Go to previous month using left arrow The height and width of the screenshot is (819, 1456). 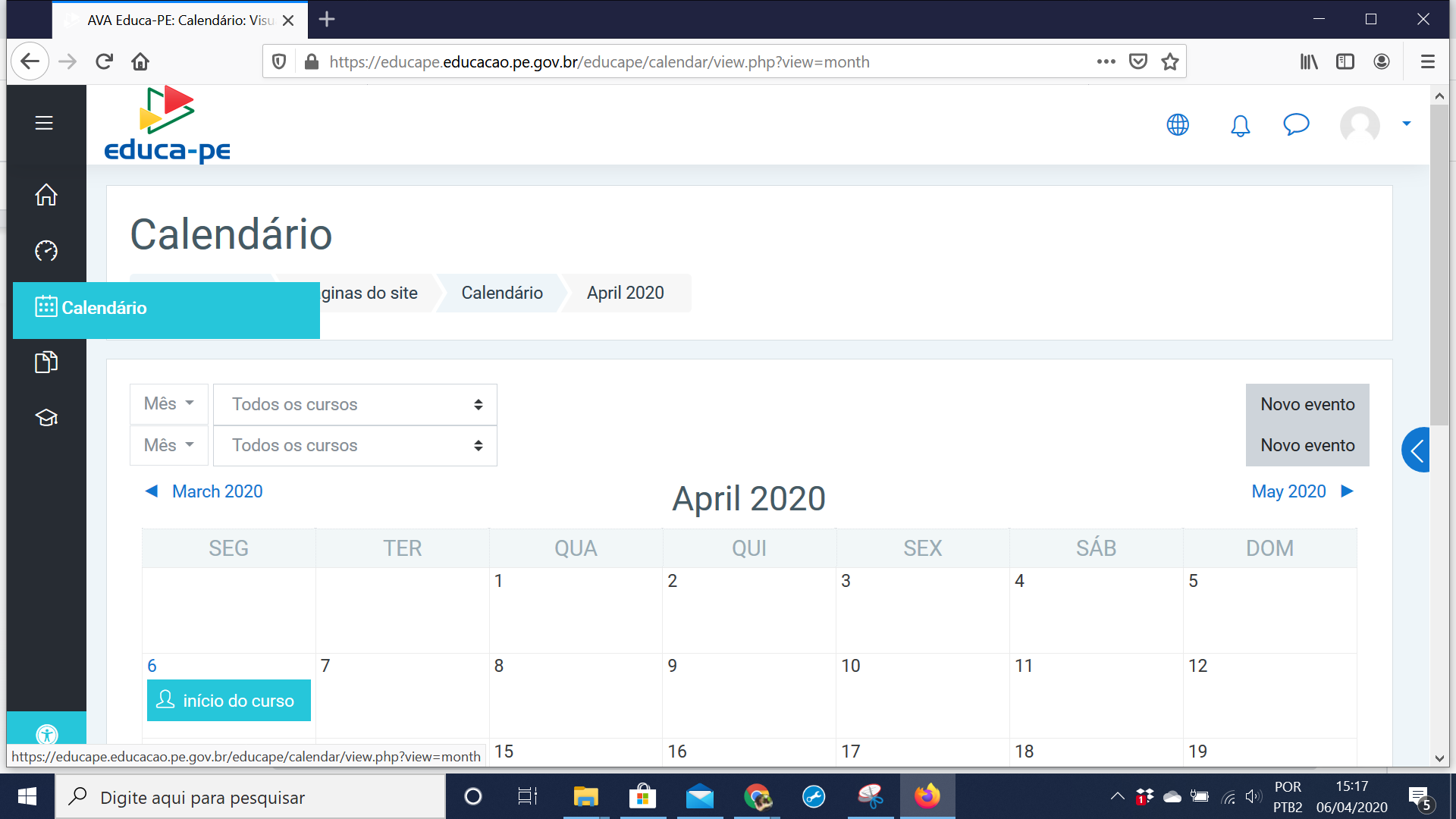pyautogui.click(x=152, y=491)
